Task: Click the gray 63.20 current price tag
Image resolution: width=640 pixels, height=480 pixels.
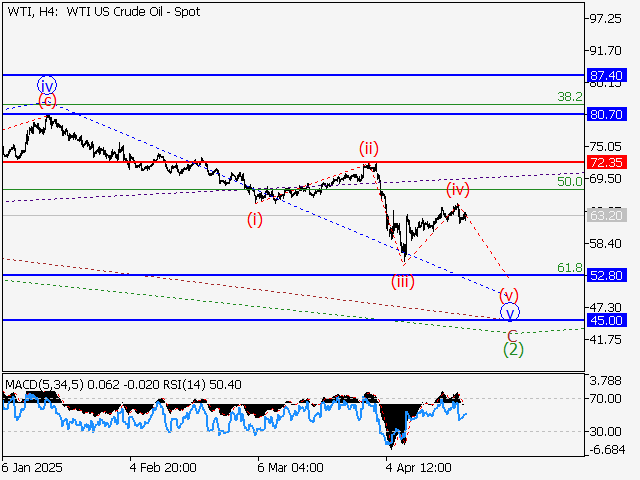Action: coord(607,215)
